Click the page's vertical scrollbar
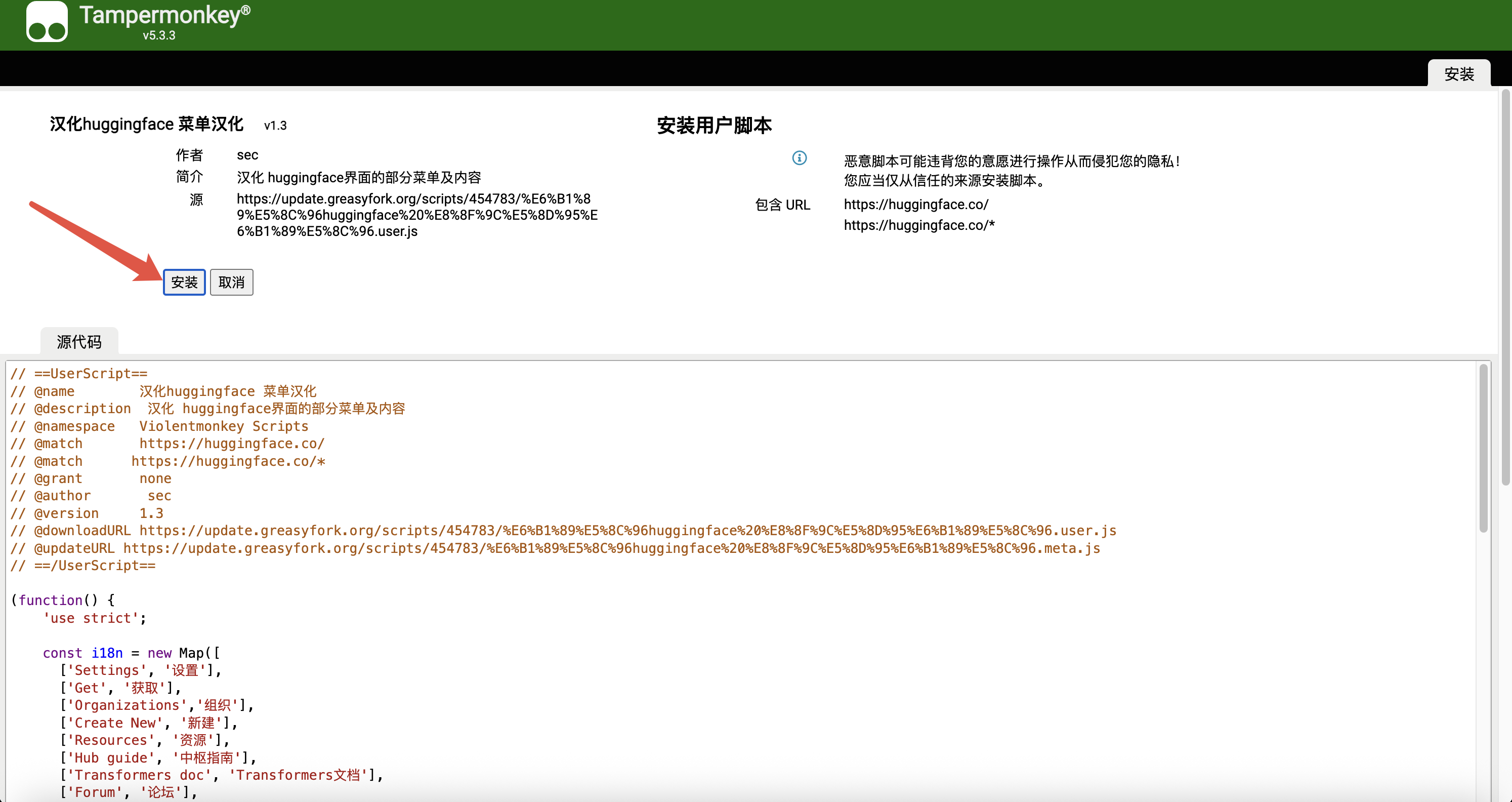Image resolution: width=1512 pixels, height=802 pixels. click(1505, 288)
